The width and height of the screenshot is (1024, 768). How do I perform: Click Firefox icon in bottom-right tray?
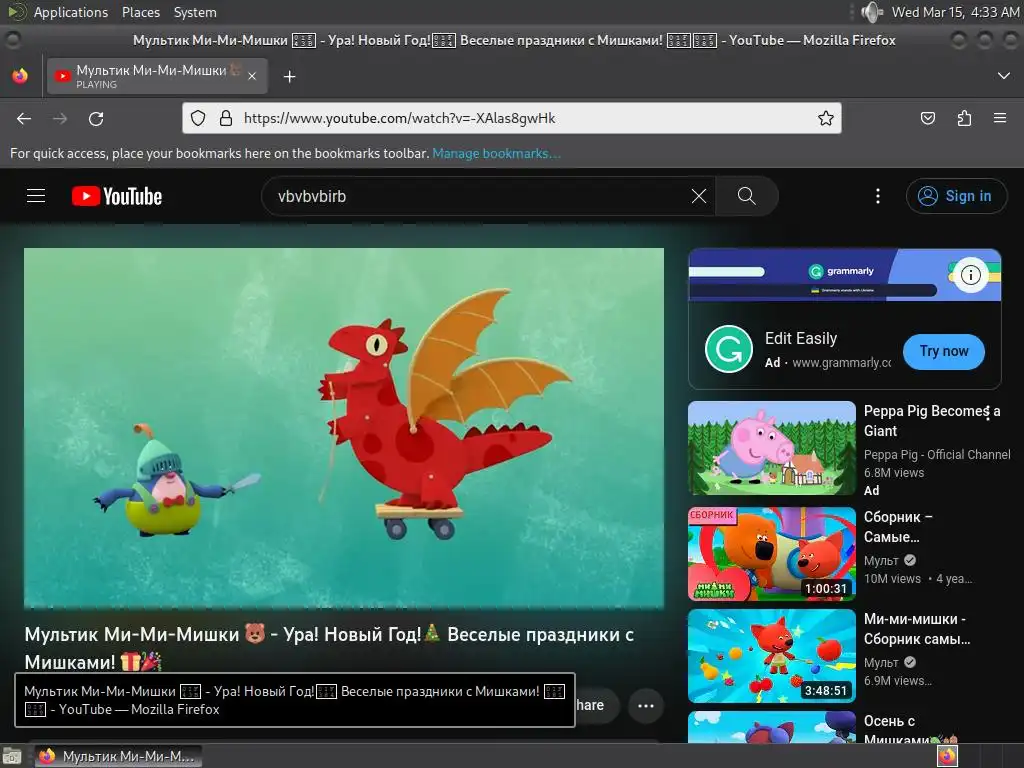(947, 756)
